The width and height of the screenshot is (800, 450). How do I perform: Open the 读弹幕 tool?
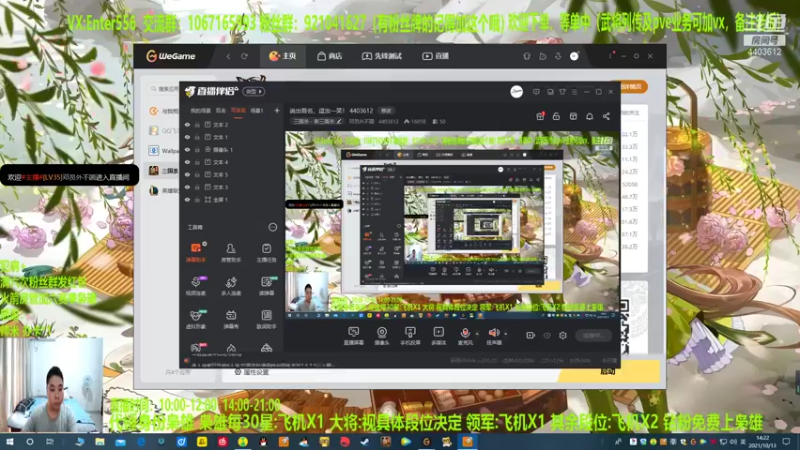[x=266, y=286]
